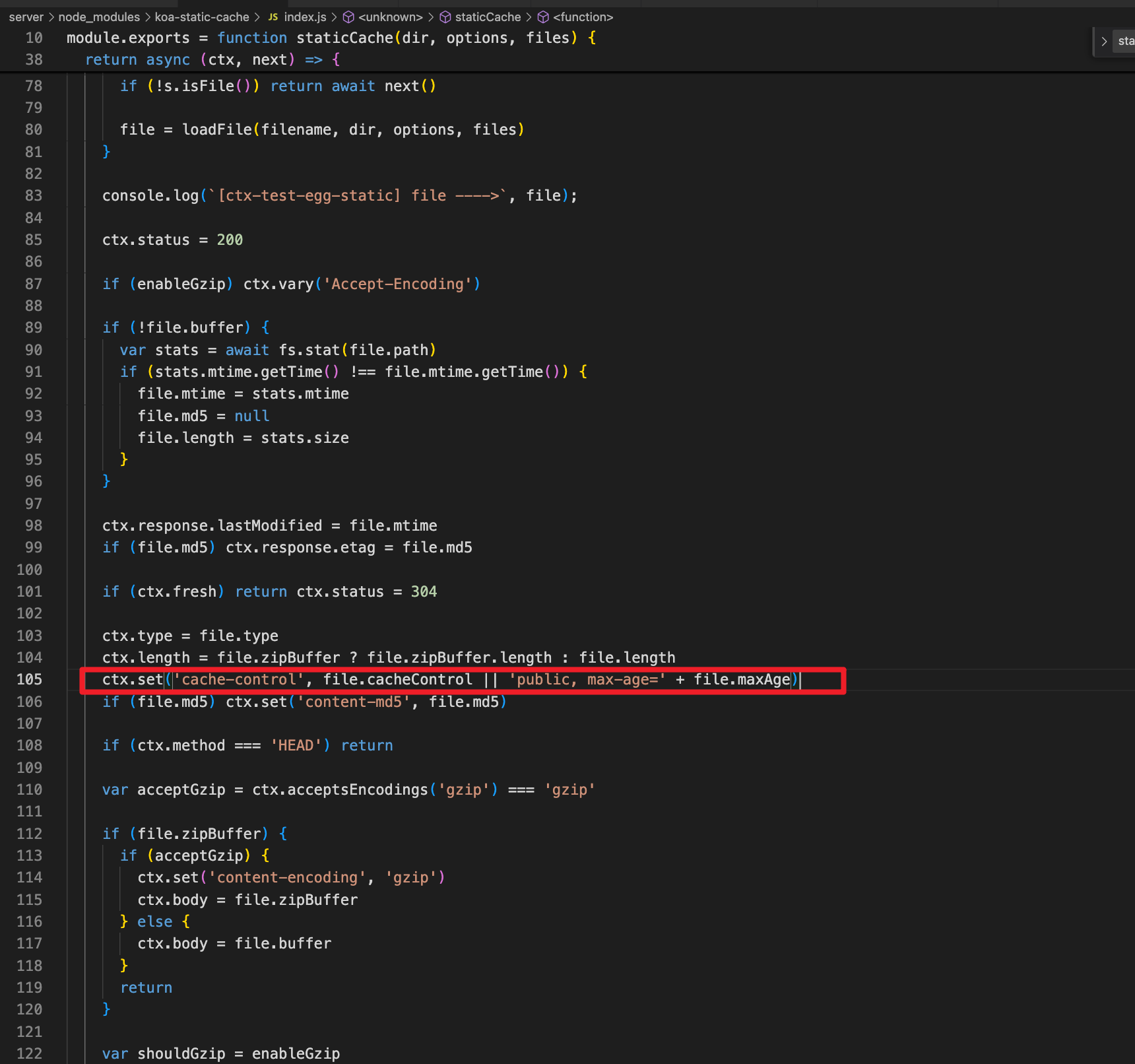Click 'if (!file.buffer) {' on line 89

pyautogui.click(x=186, y=328)
